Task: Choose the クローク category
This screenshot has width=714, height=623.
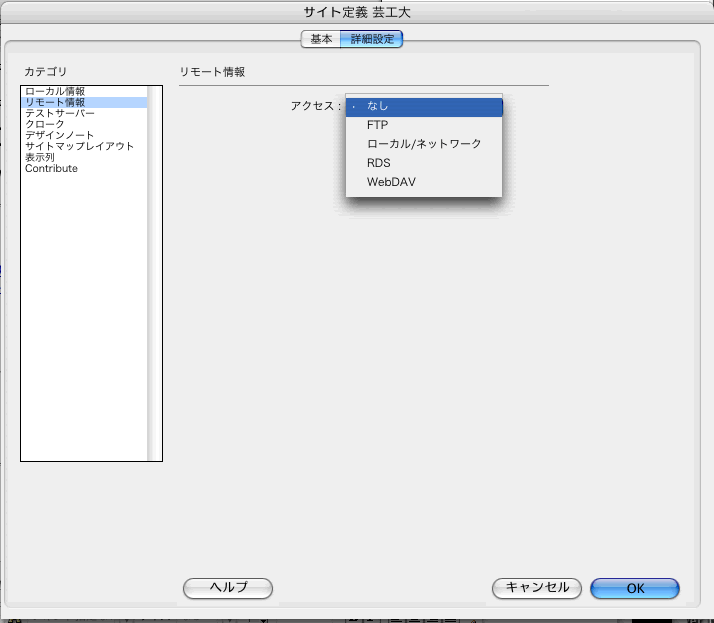Action: point(84,124)
